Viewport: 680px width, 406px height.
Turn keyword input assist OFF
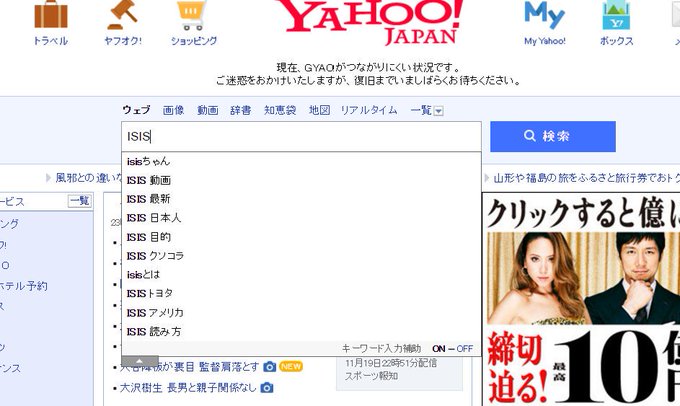tap(465, 349)
